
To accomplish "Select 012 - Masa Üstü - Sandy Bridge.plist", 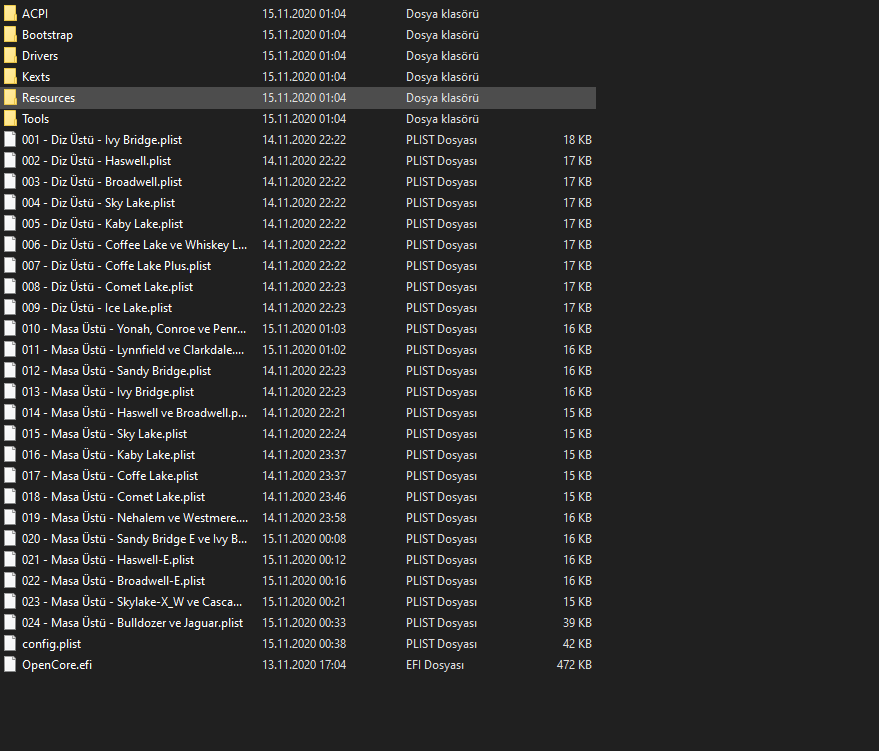I will coord(116,371).
